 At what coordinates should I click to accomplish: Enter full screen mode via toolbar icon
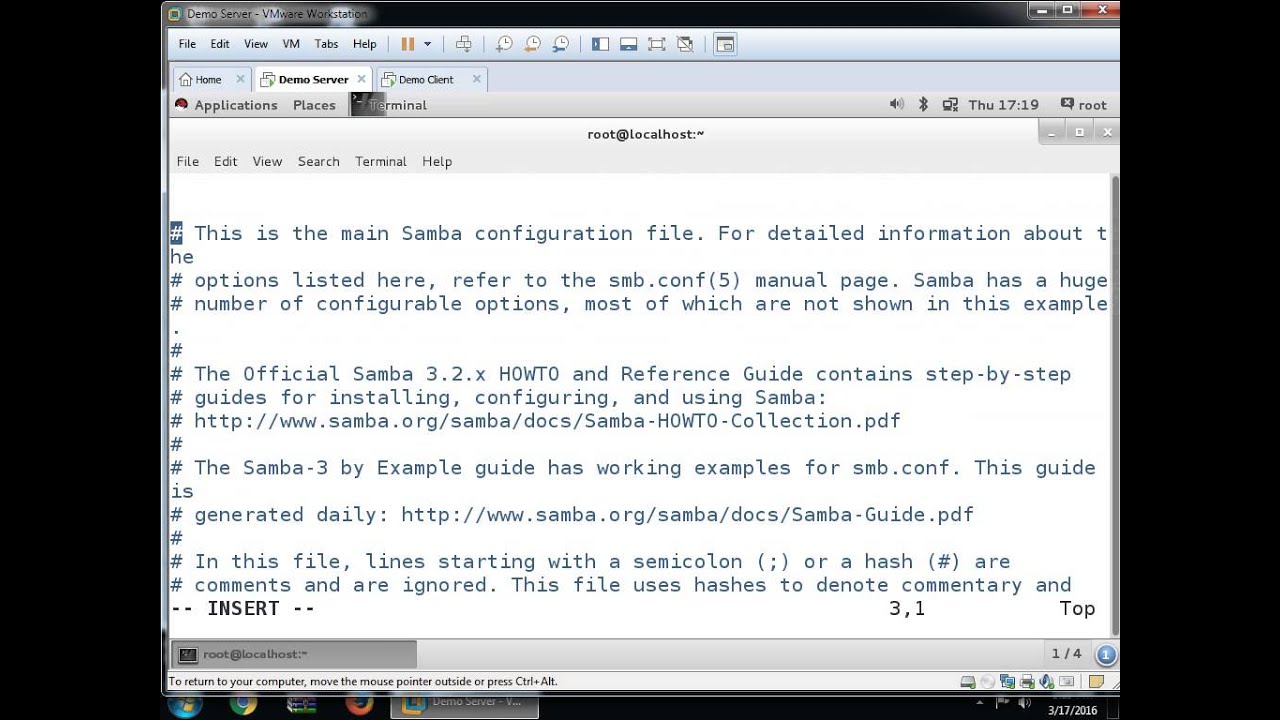click(656, 44)
